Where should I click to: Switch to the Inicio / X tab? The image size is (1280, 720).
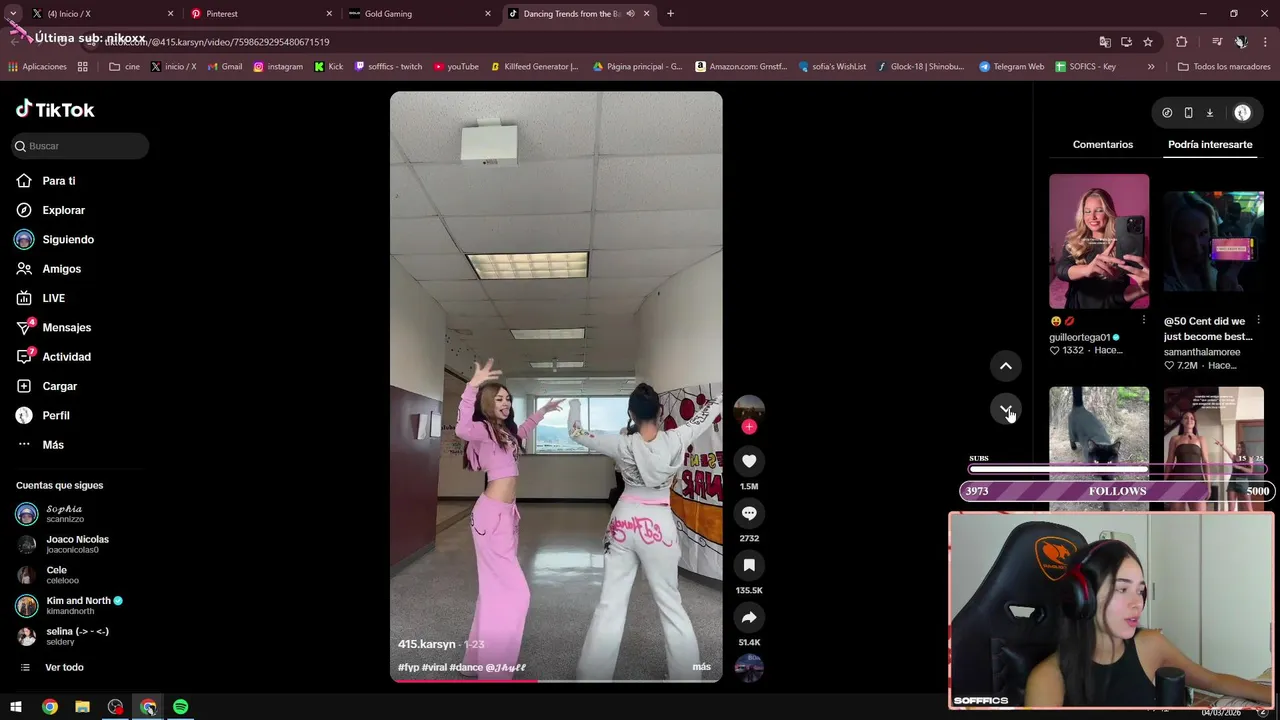pyautogui.click(x=100, y=14)
